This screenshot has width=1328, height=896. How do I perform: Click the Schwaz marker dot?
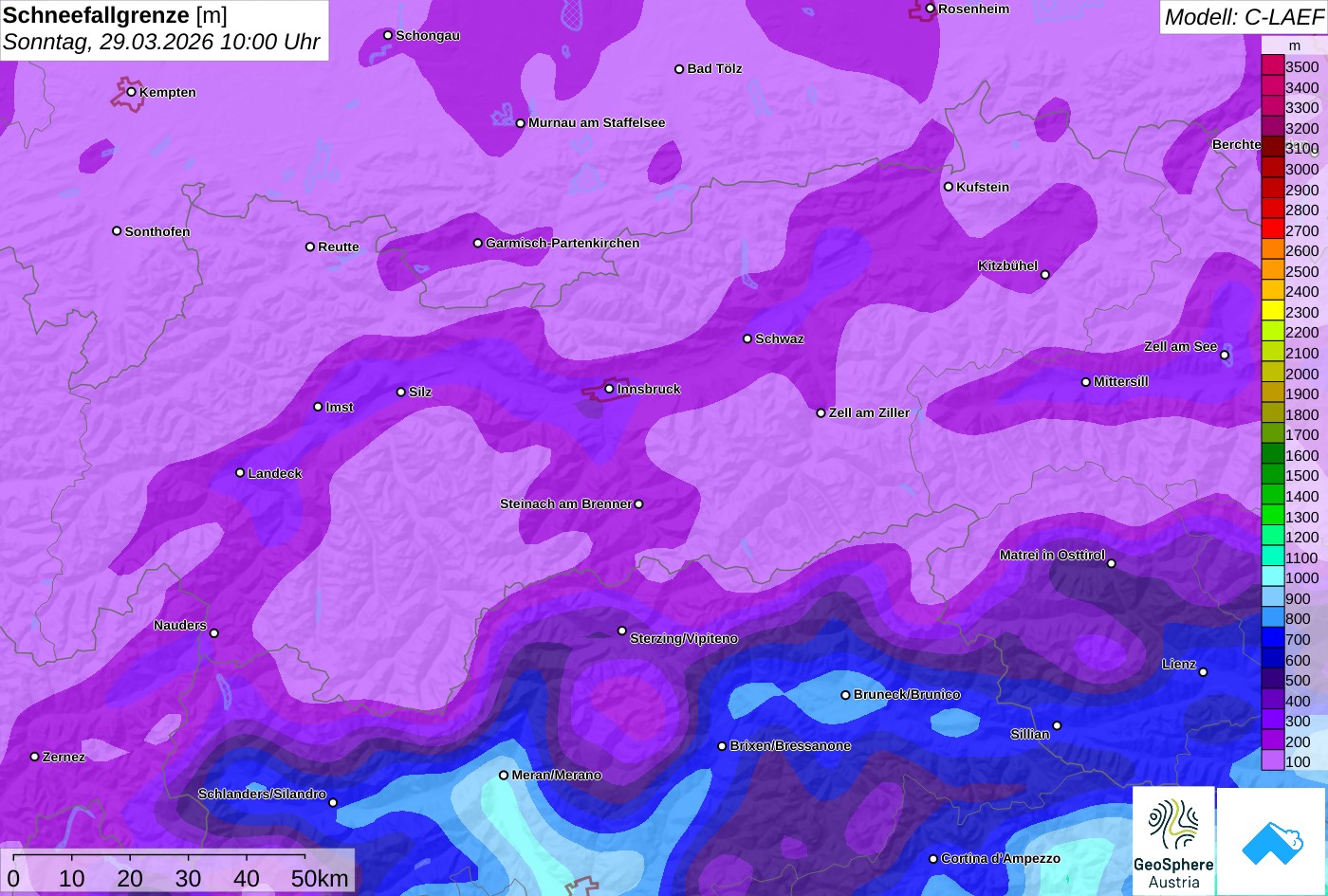(747, 338)
